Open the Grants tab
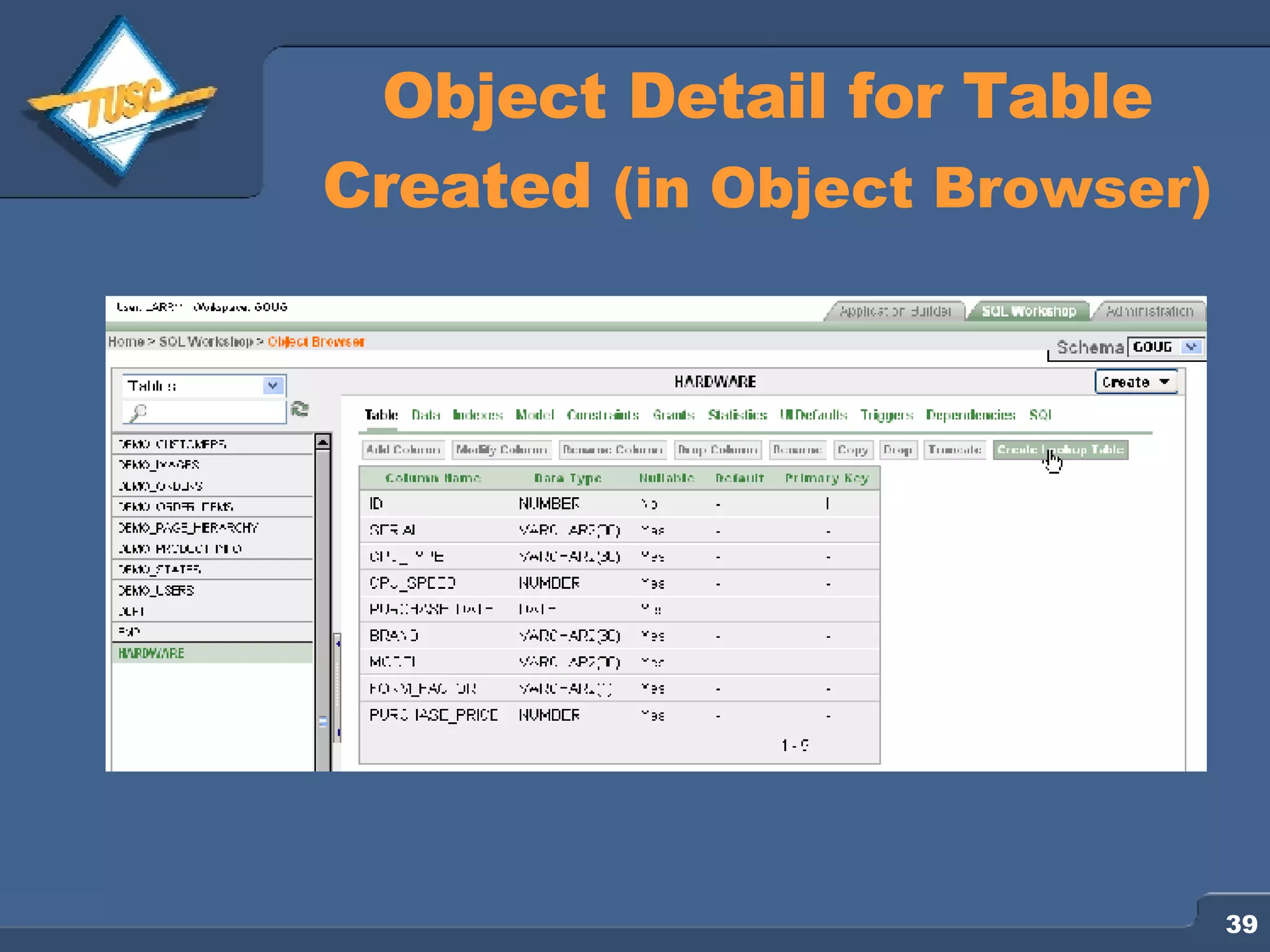Screen dimensions: 1270x952 click(673, 415)
